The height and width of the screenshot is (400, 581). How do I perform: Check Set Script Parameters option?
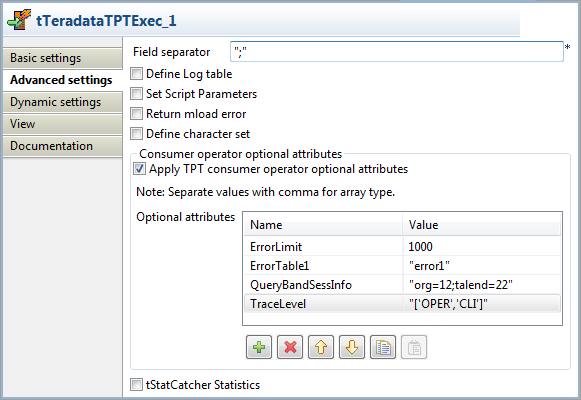click(x=136, y=94)
